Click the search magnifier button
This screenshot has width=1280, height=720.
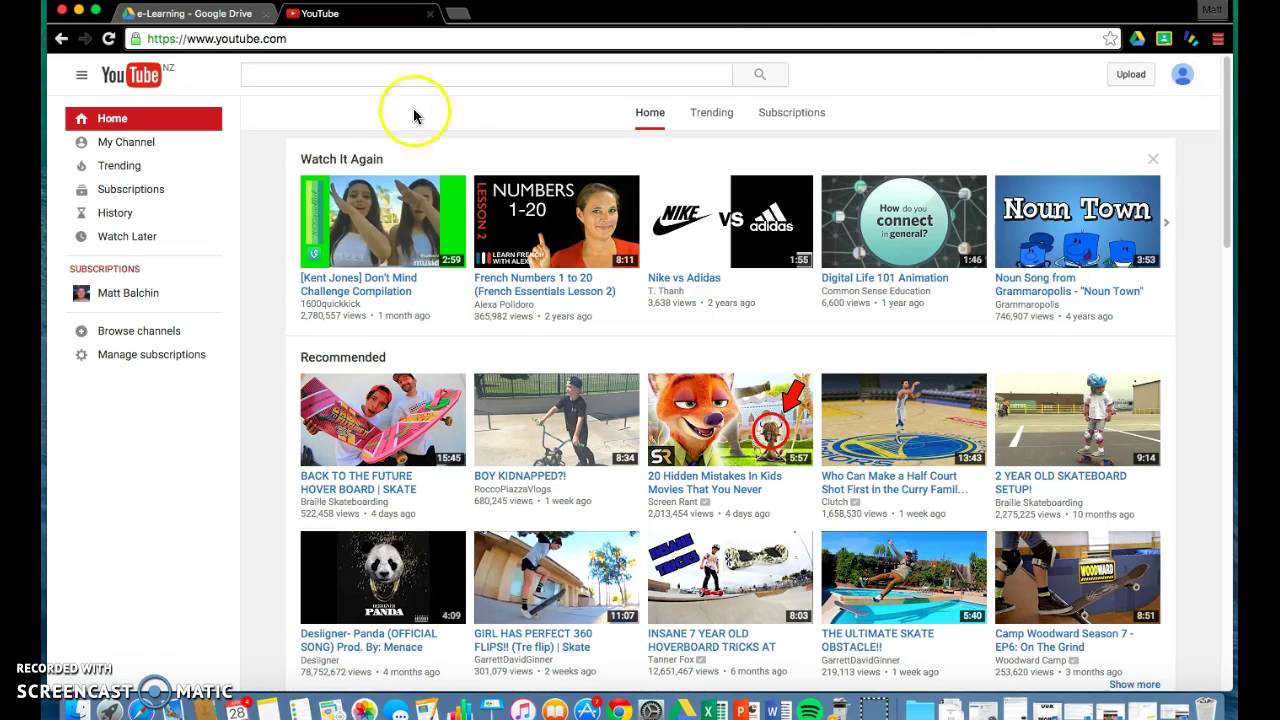[x=760, y=74]
